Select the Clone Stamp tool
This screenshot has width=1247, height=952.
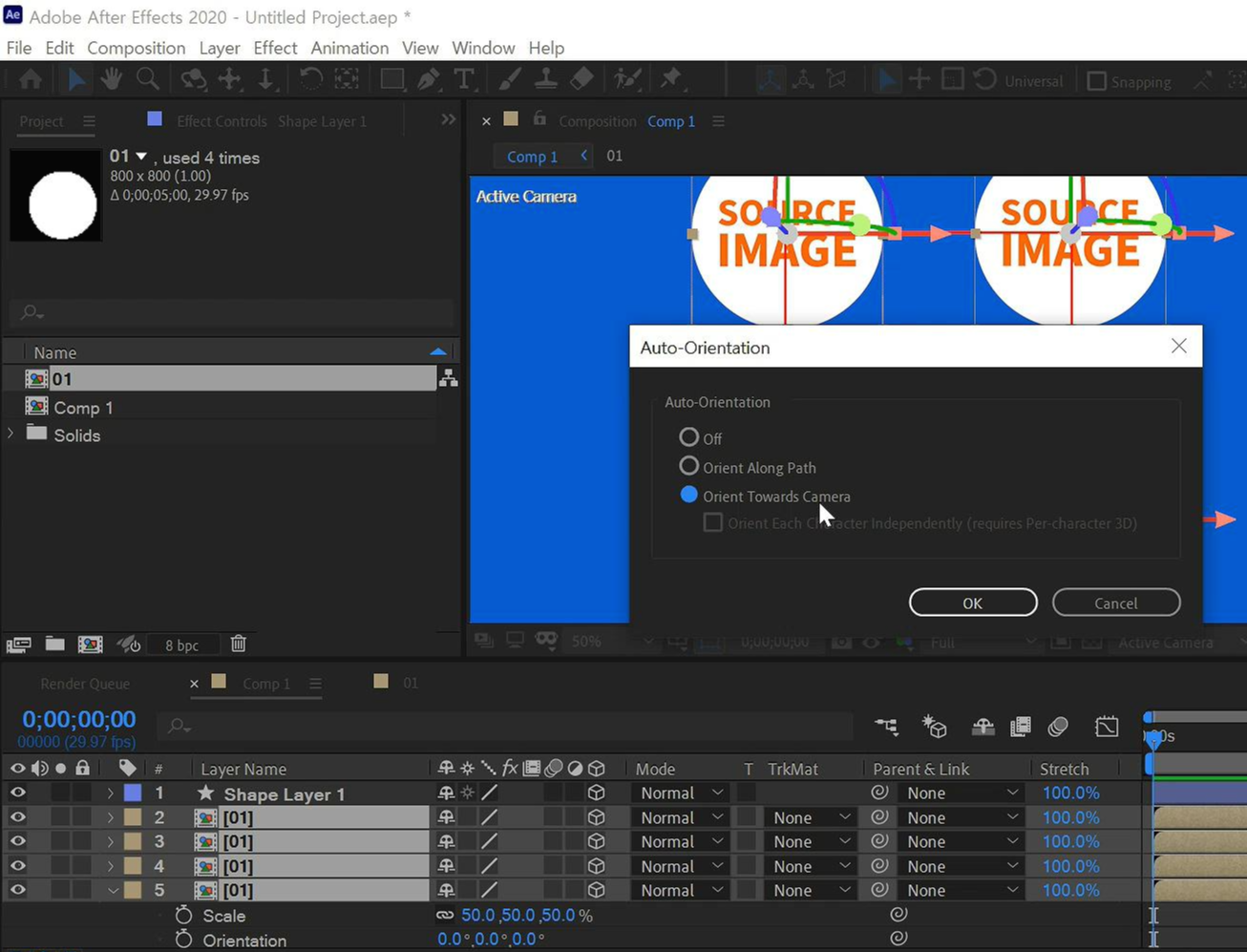point(545,79)
